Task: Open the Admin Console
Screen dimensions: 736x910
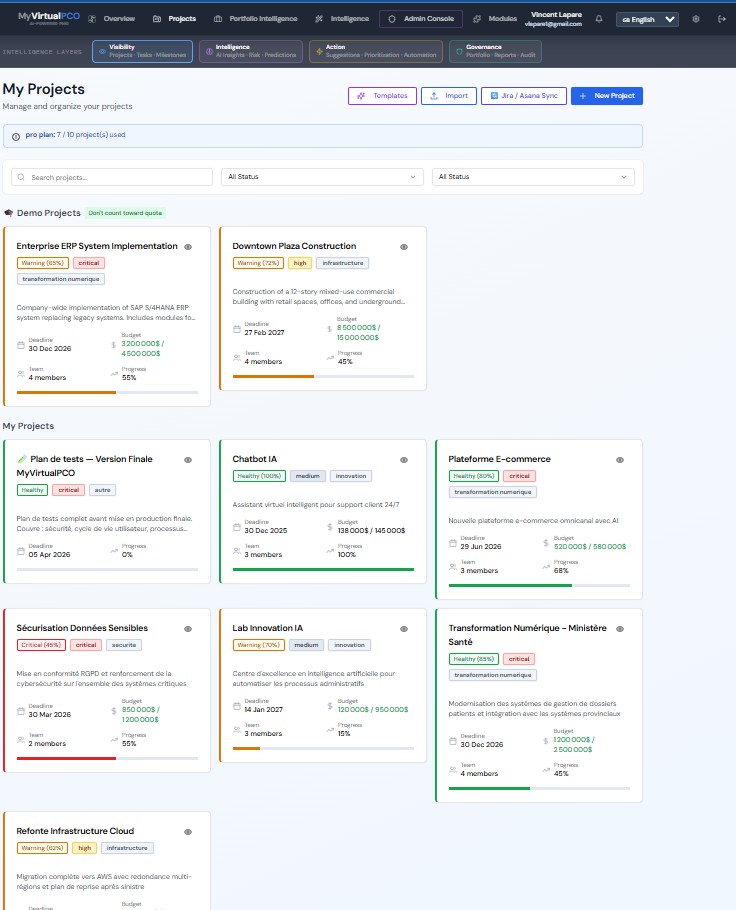Action: [421, 19]
